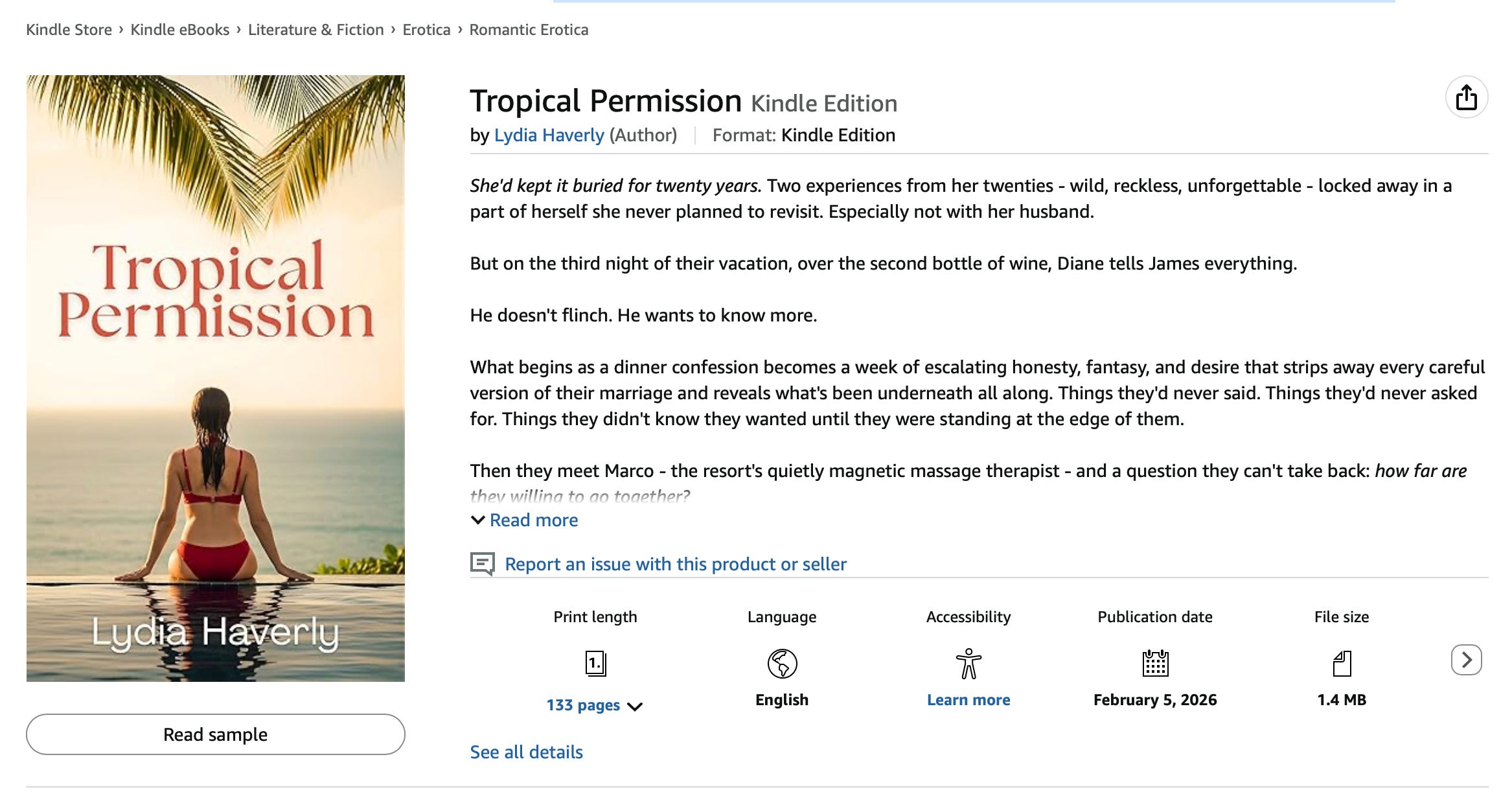The width and height of the screenshot is (1512, 805).
Task: Go to Kindle eBooks breadcrumb
Action: coord(179,30)
